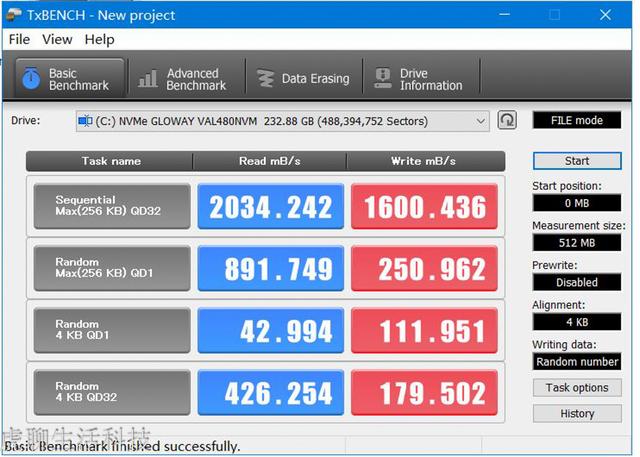Click the 2034.242 sequential read result

271,206
